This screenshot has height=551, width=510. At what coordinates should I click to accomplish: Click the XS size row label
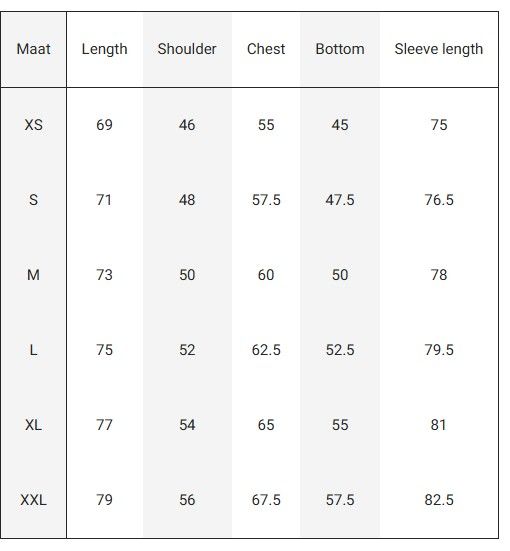[33, 125]
